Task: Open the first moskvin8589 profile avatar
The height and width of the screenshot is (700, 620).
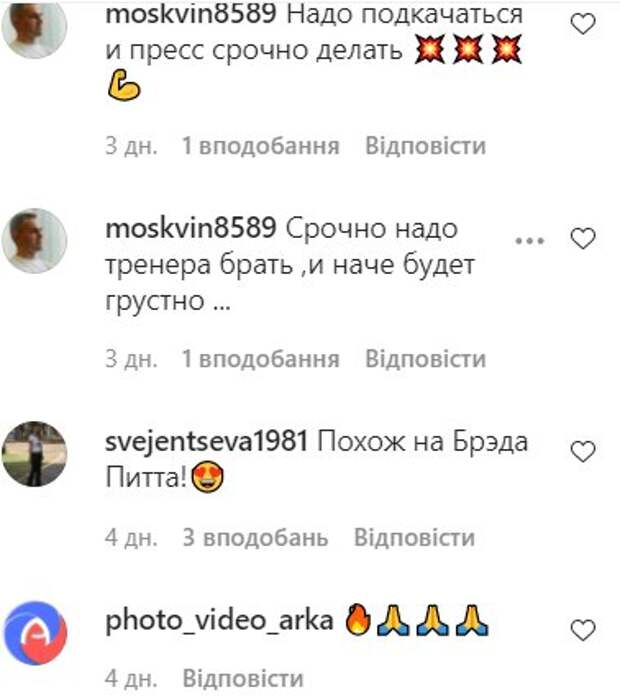Action: click(x=34, y=25)
